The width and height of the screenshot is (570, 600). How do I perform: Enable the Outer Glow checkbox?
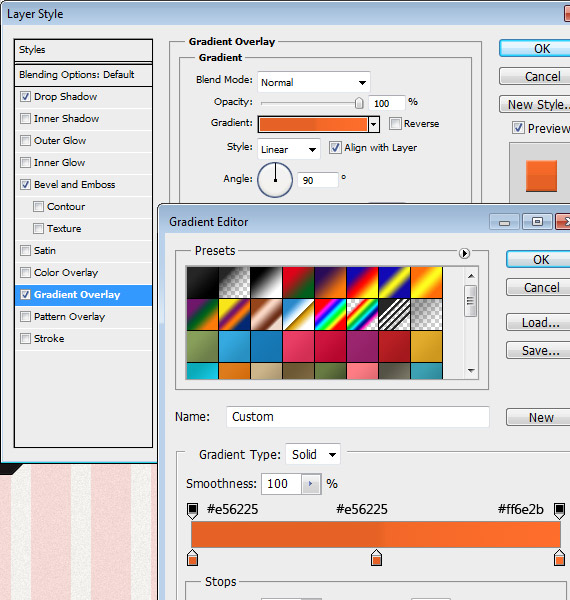(x=25, y=140)
